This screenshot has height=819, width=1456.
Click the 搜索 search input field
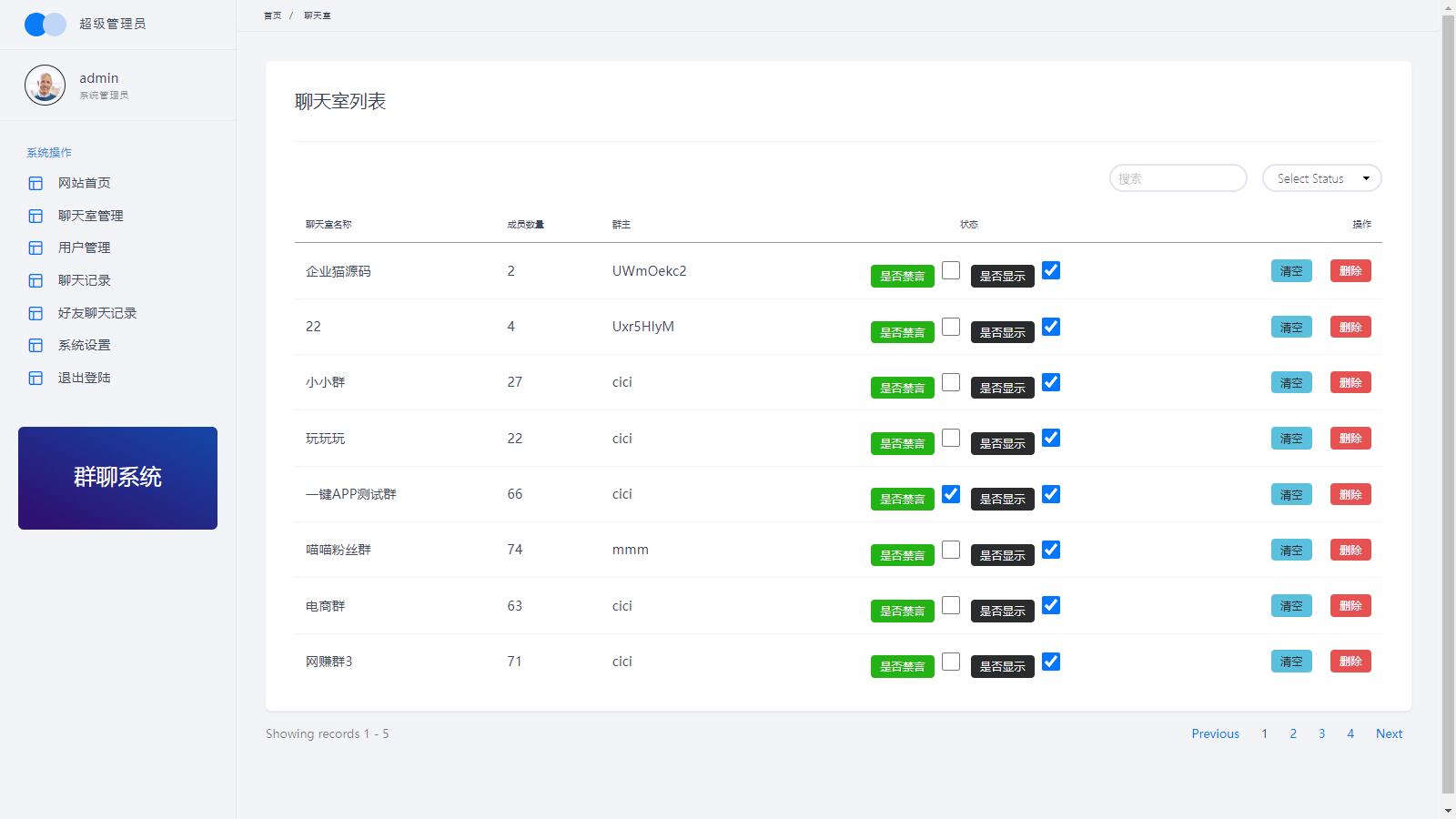pos(1178,178)
